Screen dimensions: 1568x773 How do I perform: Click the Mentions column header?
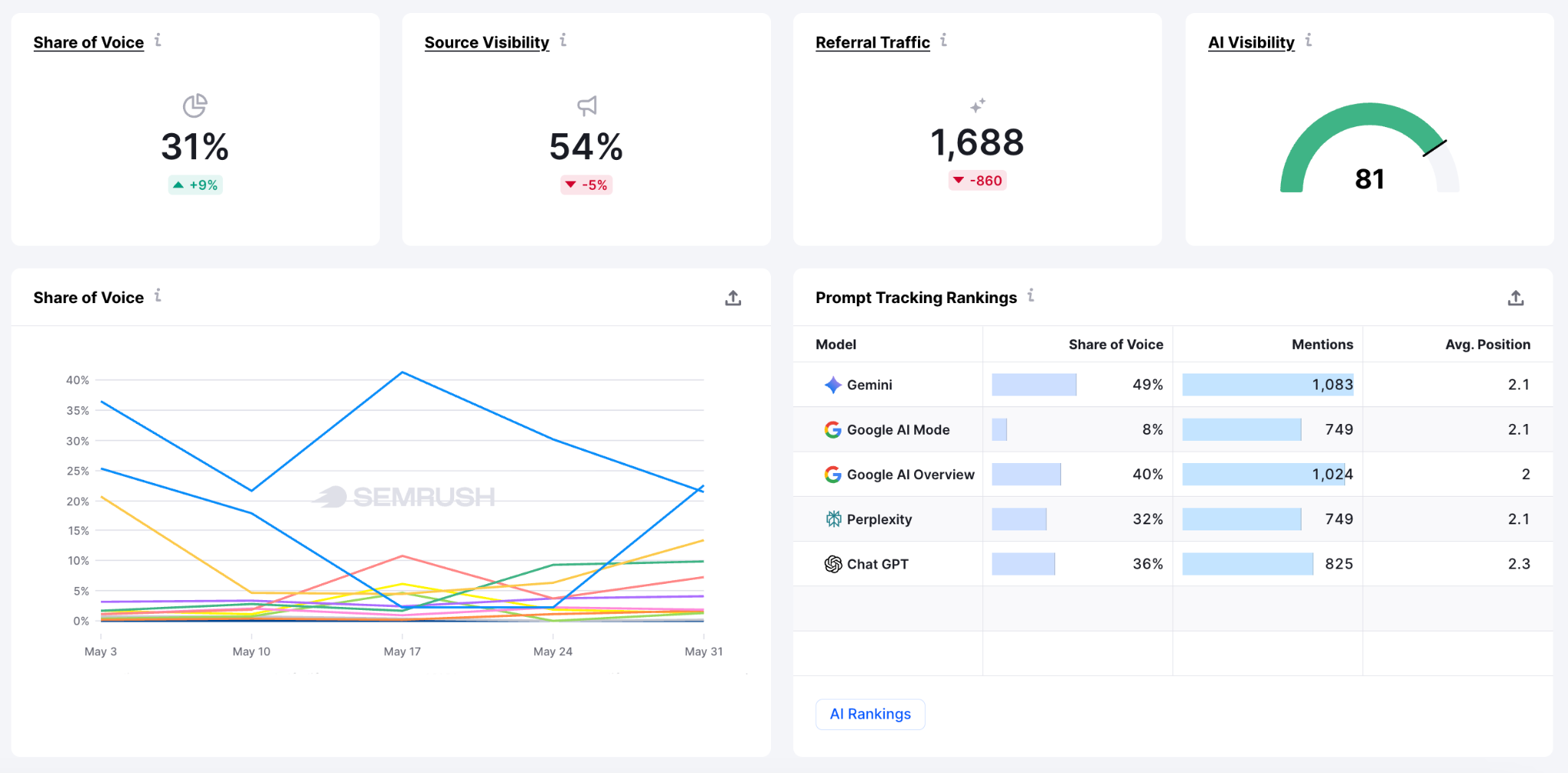point(1322,344)
